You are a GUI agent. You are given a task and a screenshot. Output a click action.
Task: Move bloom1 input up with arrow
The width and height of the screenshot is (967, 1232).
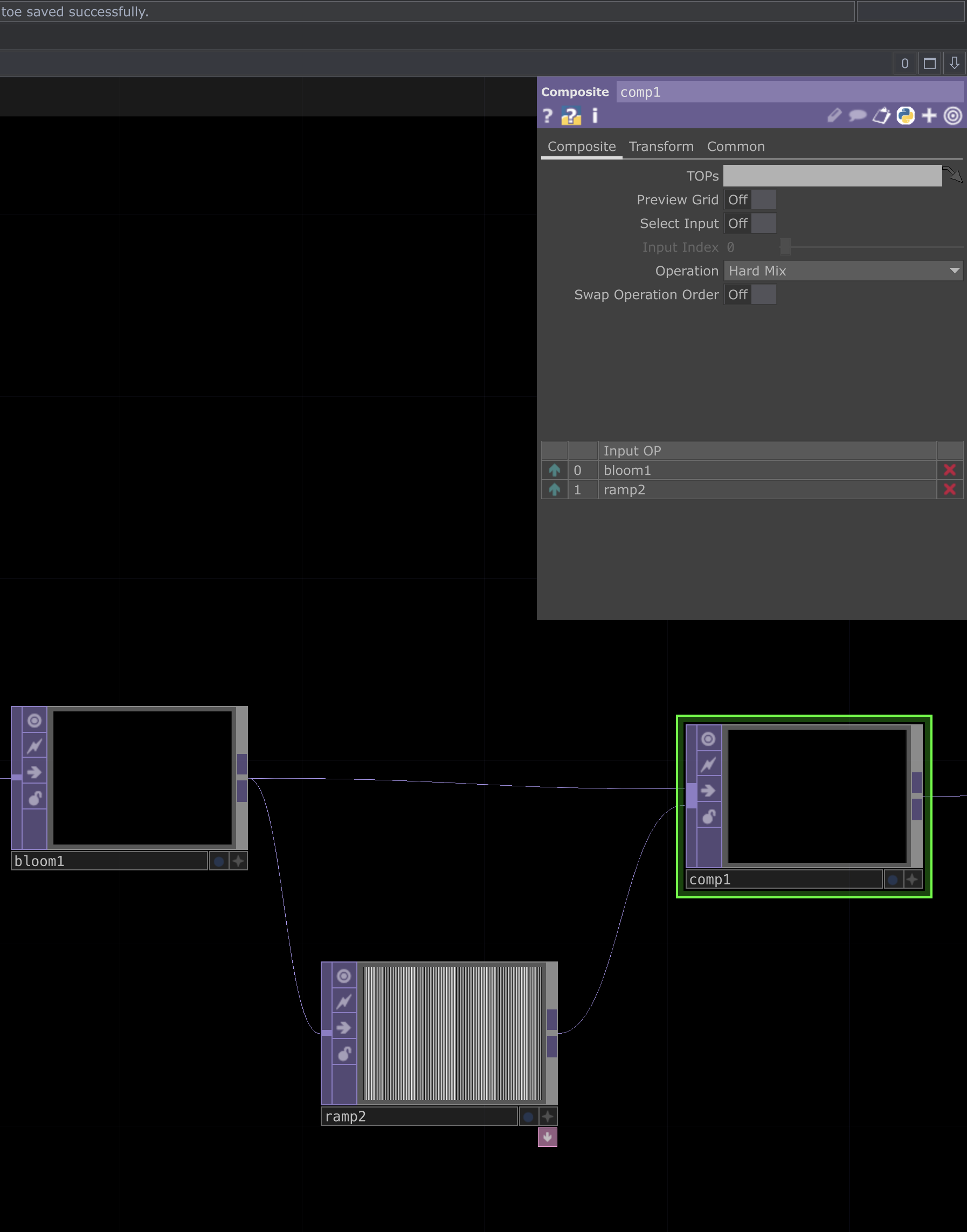(x=554, y=470)
